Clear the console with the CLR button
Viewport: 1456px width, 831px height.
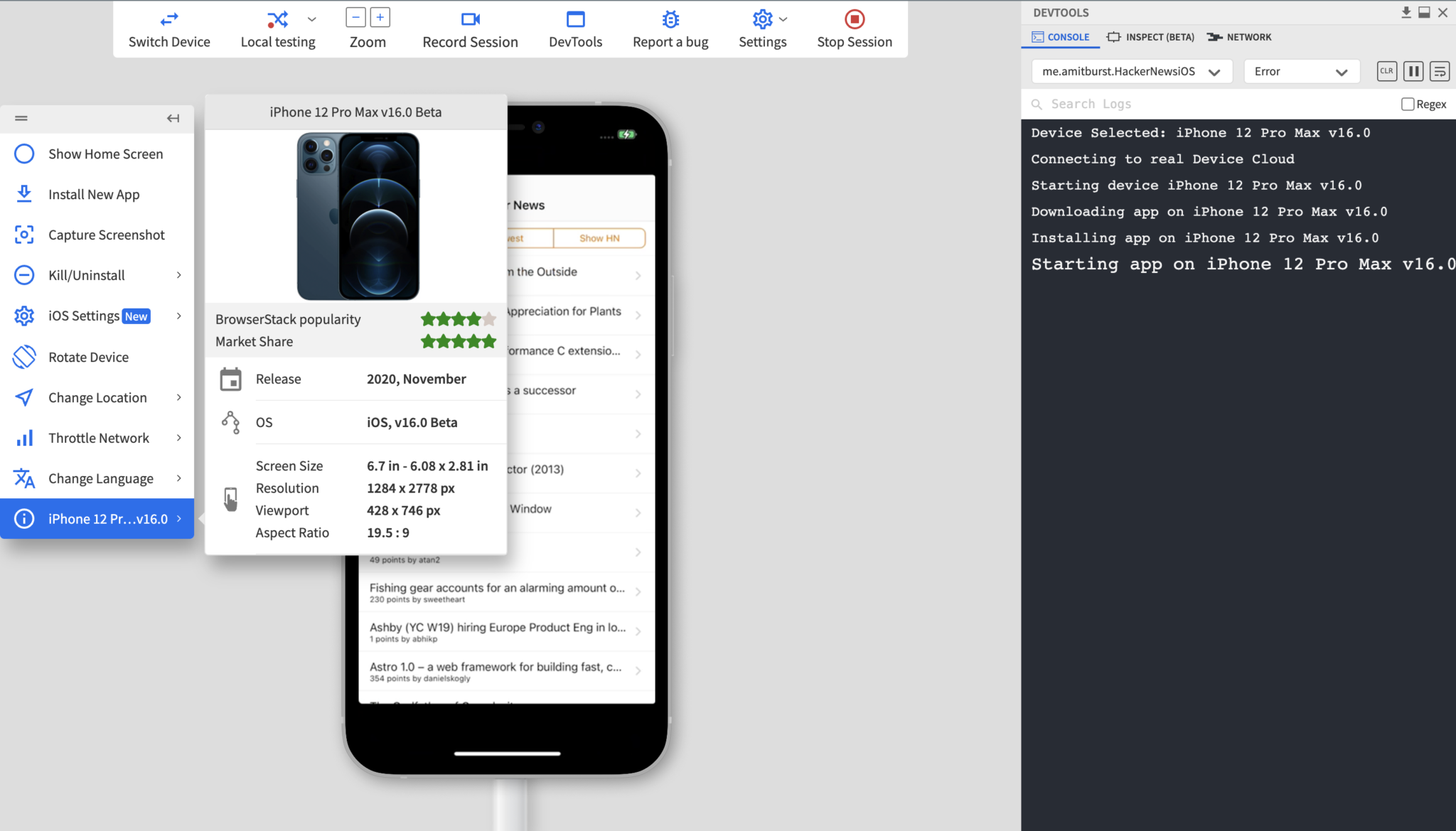tap(1386, 71)
